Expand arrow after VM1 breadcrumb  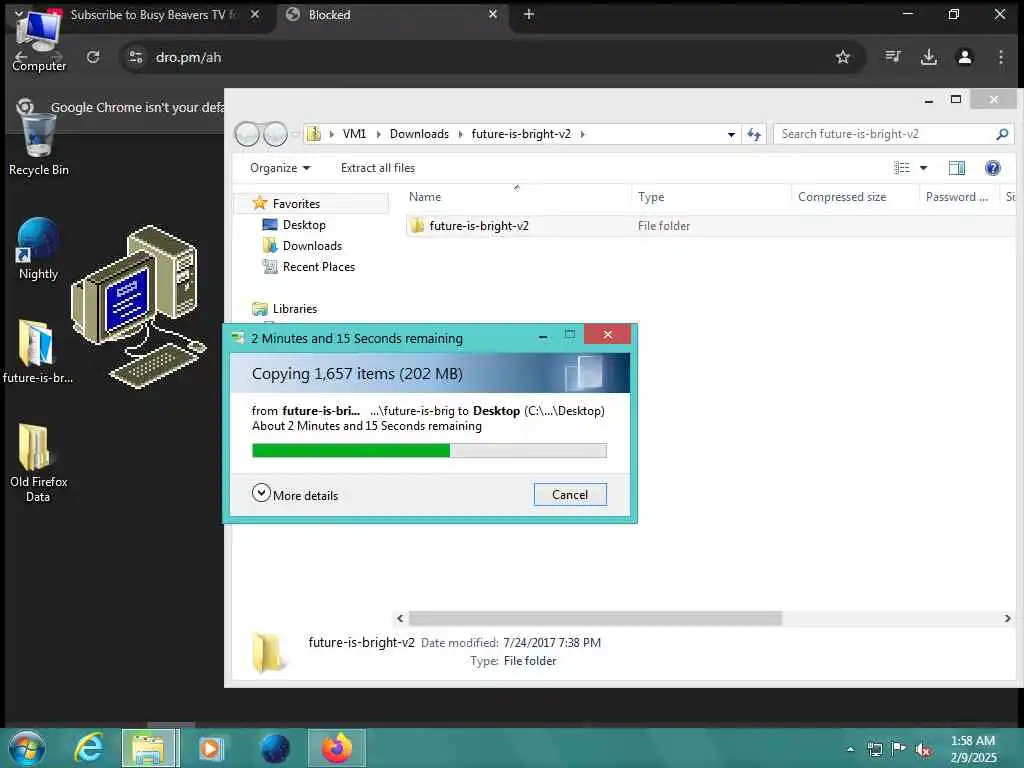[x=377, y=134]
